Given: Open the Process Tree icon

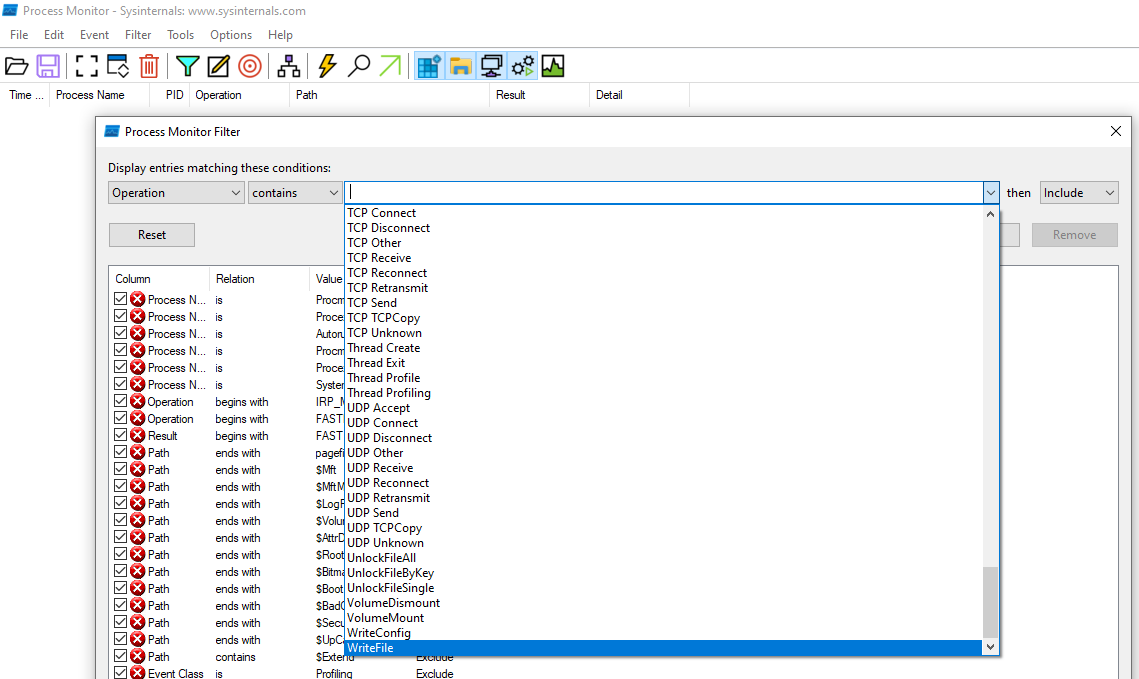Looking at the screenshot, I should 289,67.
